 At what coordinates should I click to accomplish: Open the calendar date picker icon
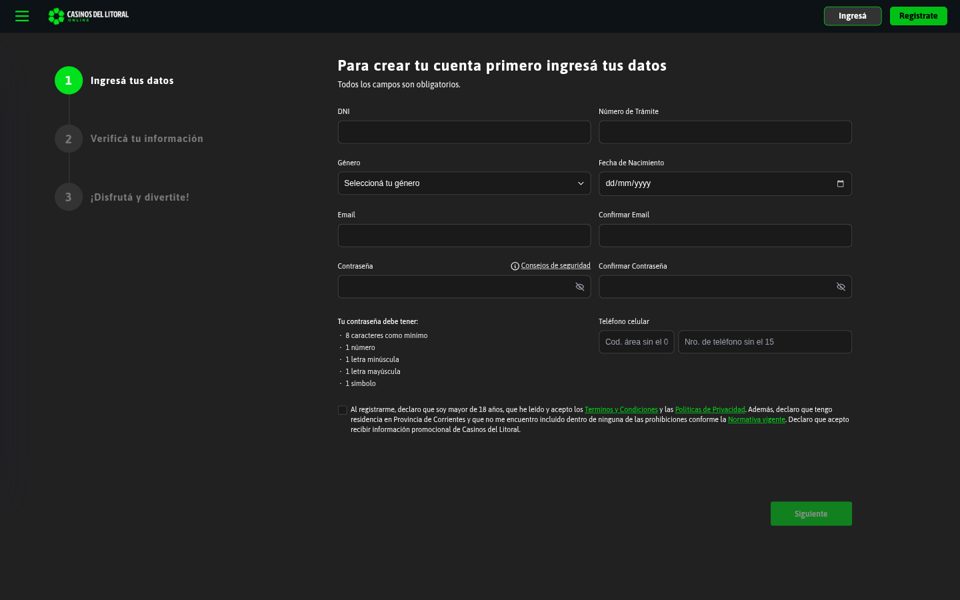840,184
